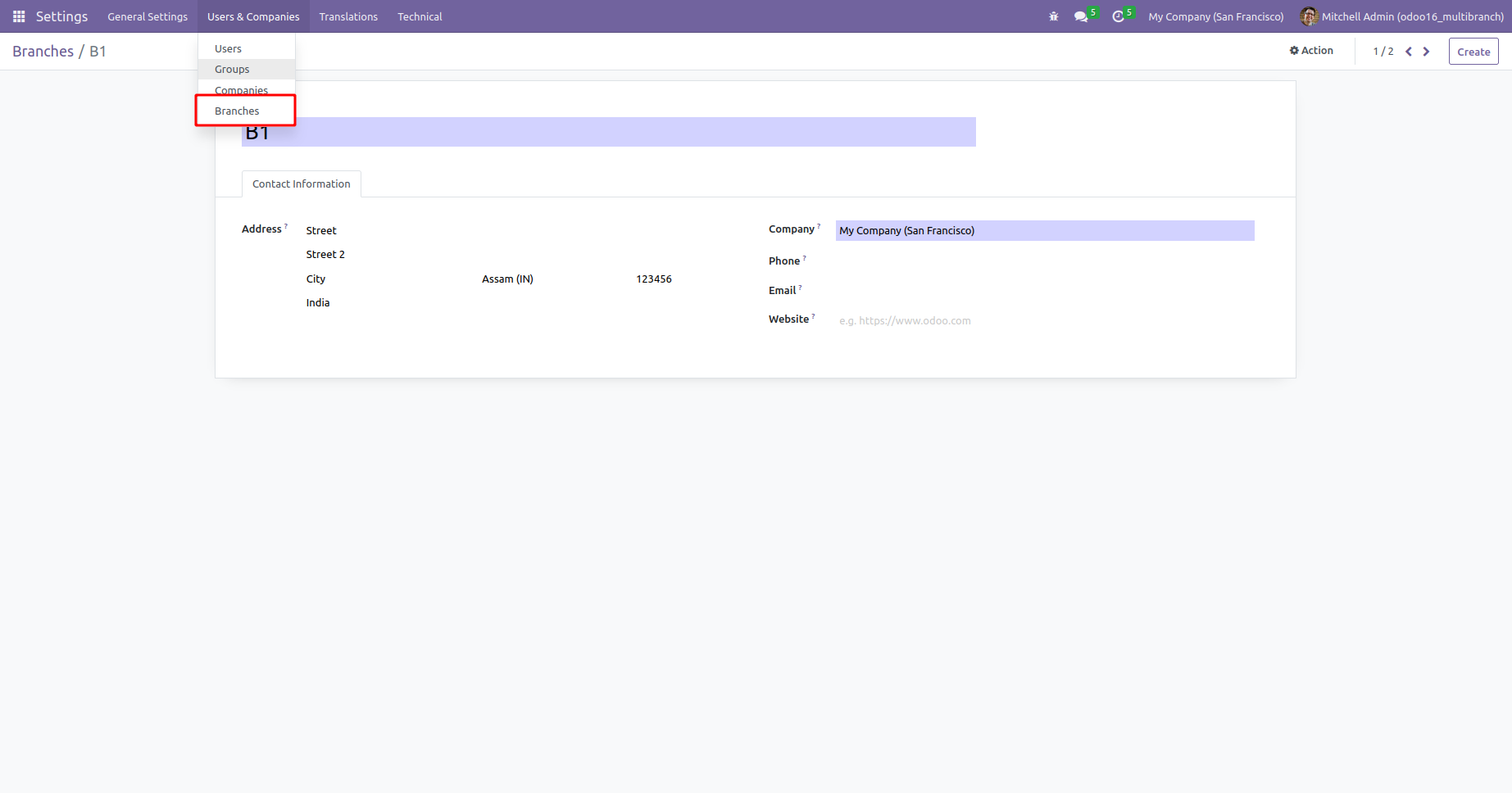1512x793 pixels.
Task: Switch to Contact Information tab
Action: coord(302,184)
